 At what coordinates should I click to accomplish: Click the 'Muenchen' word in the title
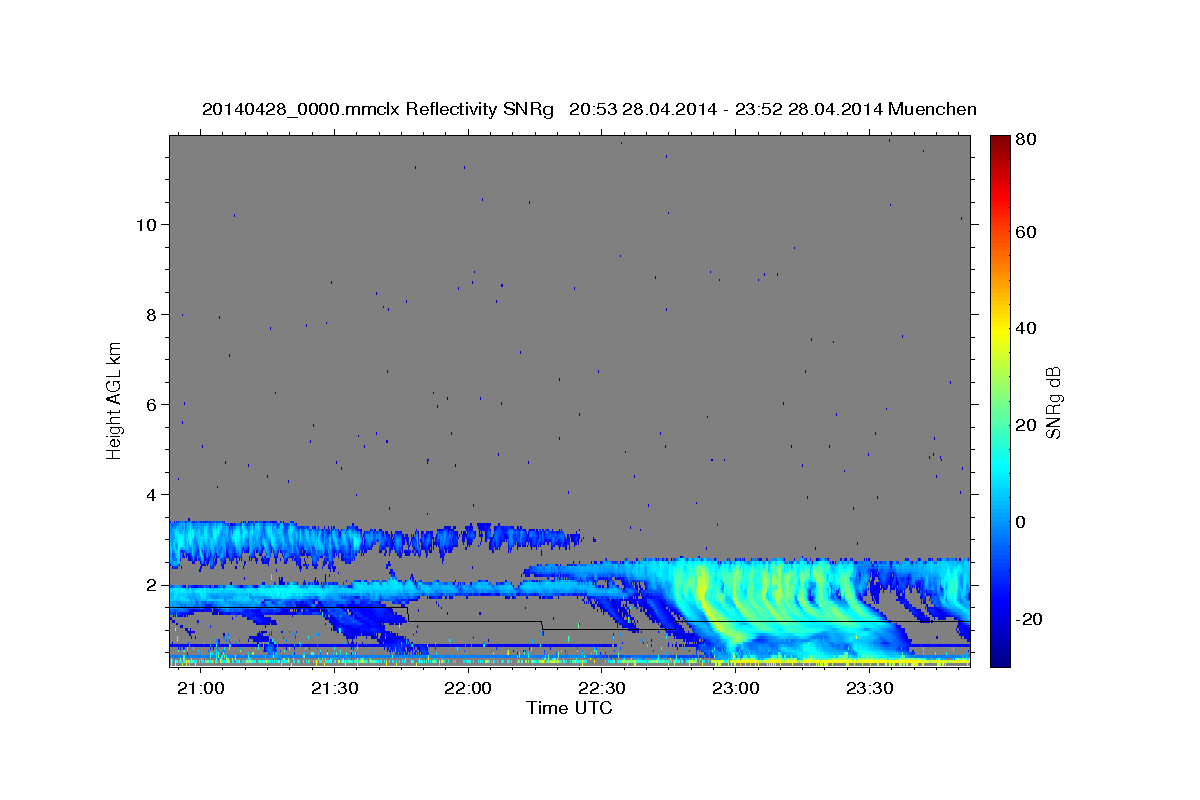coord(932,109)
